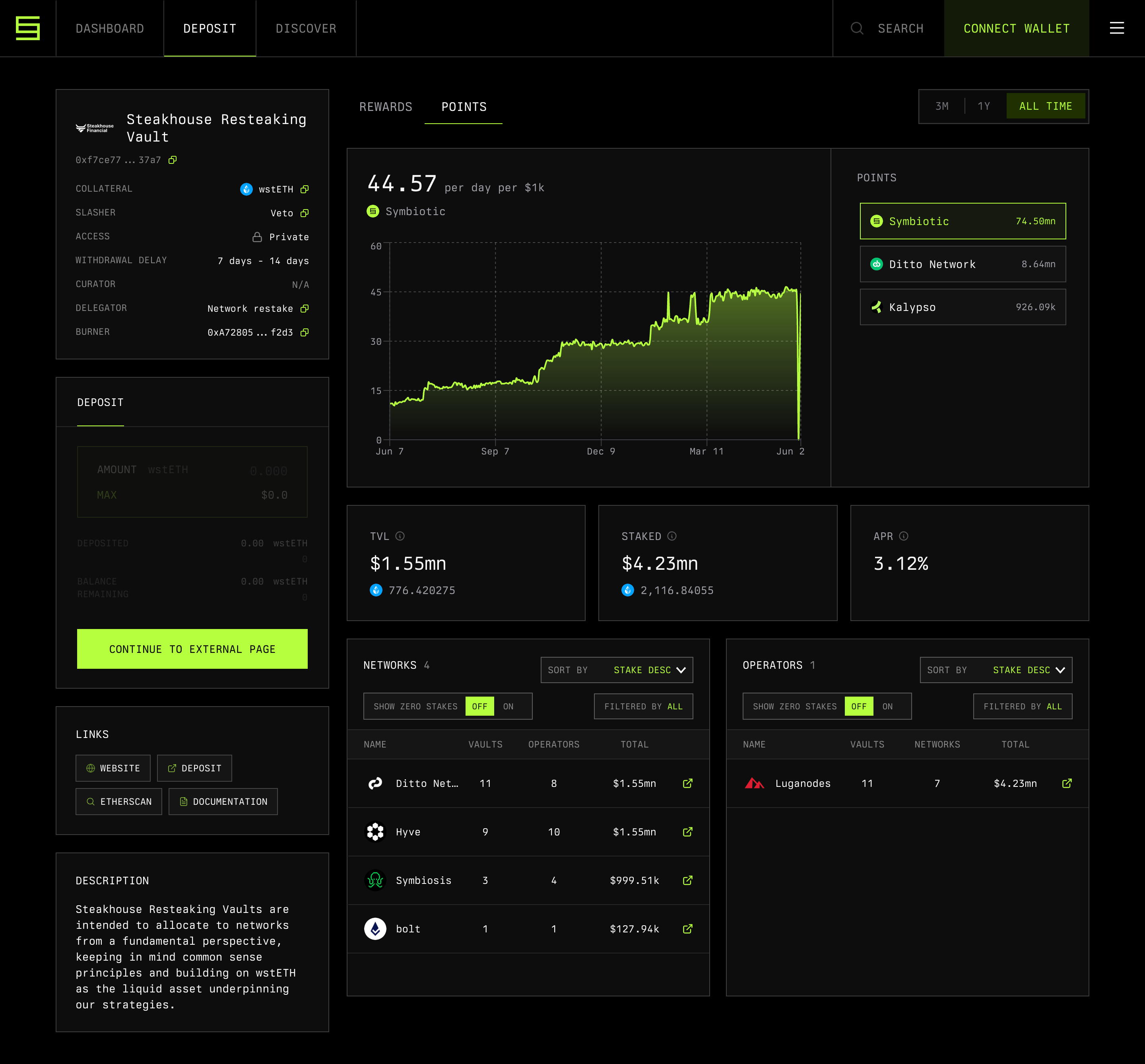Set Networks show zero stakes OFF
This screenshot has height=1064, width=1145.
tap(479, 707)
